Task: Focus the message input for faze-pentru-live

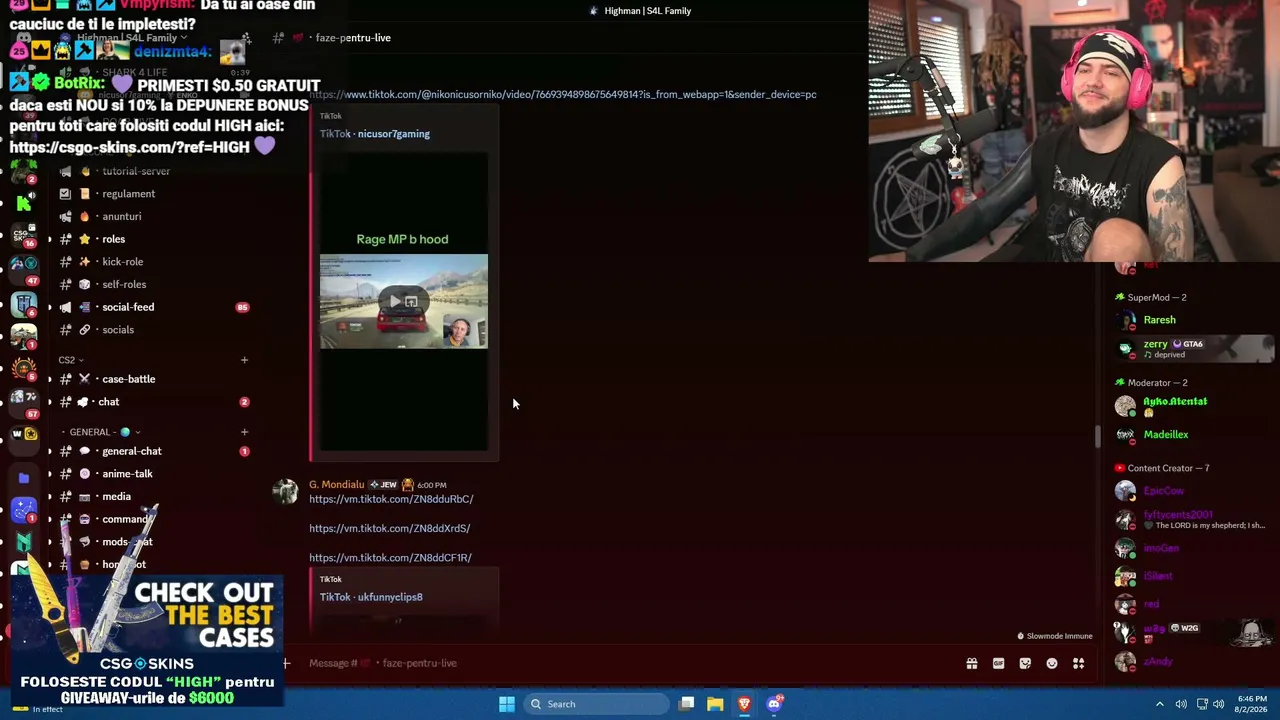Action: tap(630, 663)
